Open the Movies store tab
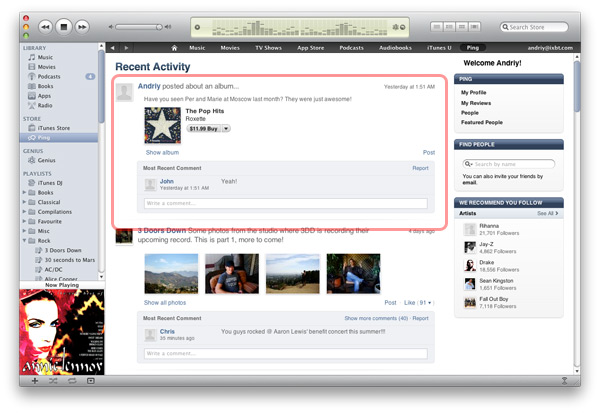This screenshot has height=413, width=600. 230,48
